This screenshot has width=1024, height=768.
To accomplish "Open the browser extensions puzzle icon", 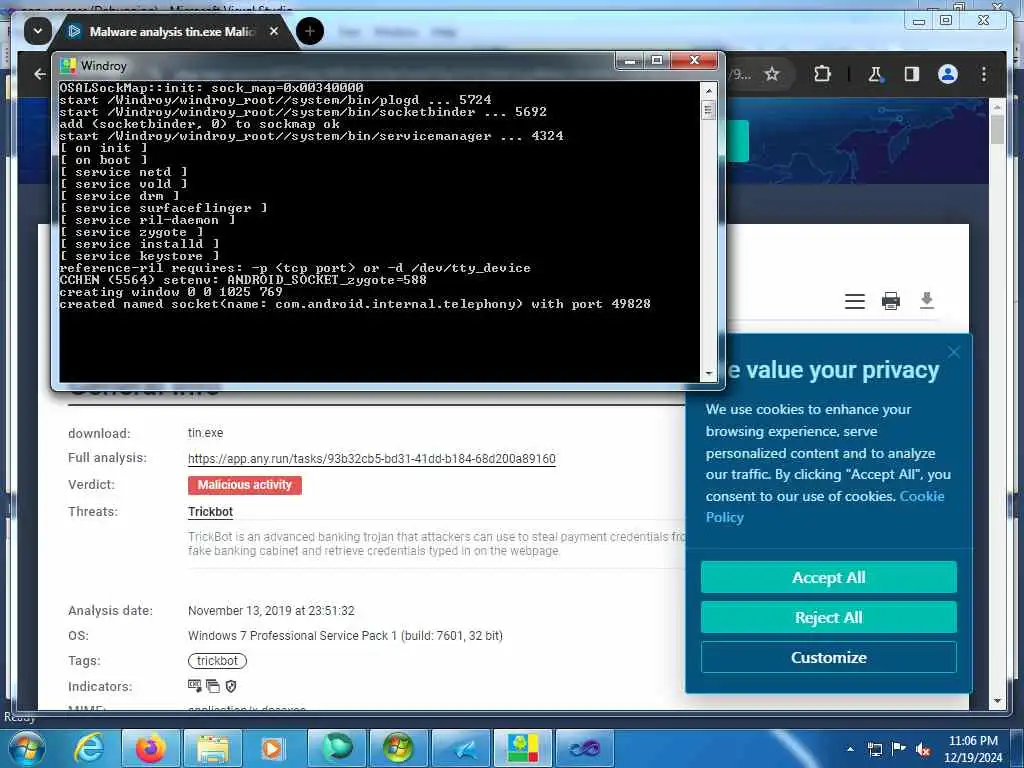I will point(822,74).
